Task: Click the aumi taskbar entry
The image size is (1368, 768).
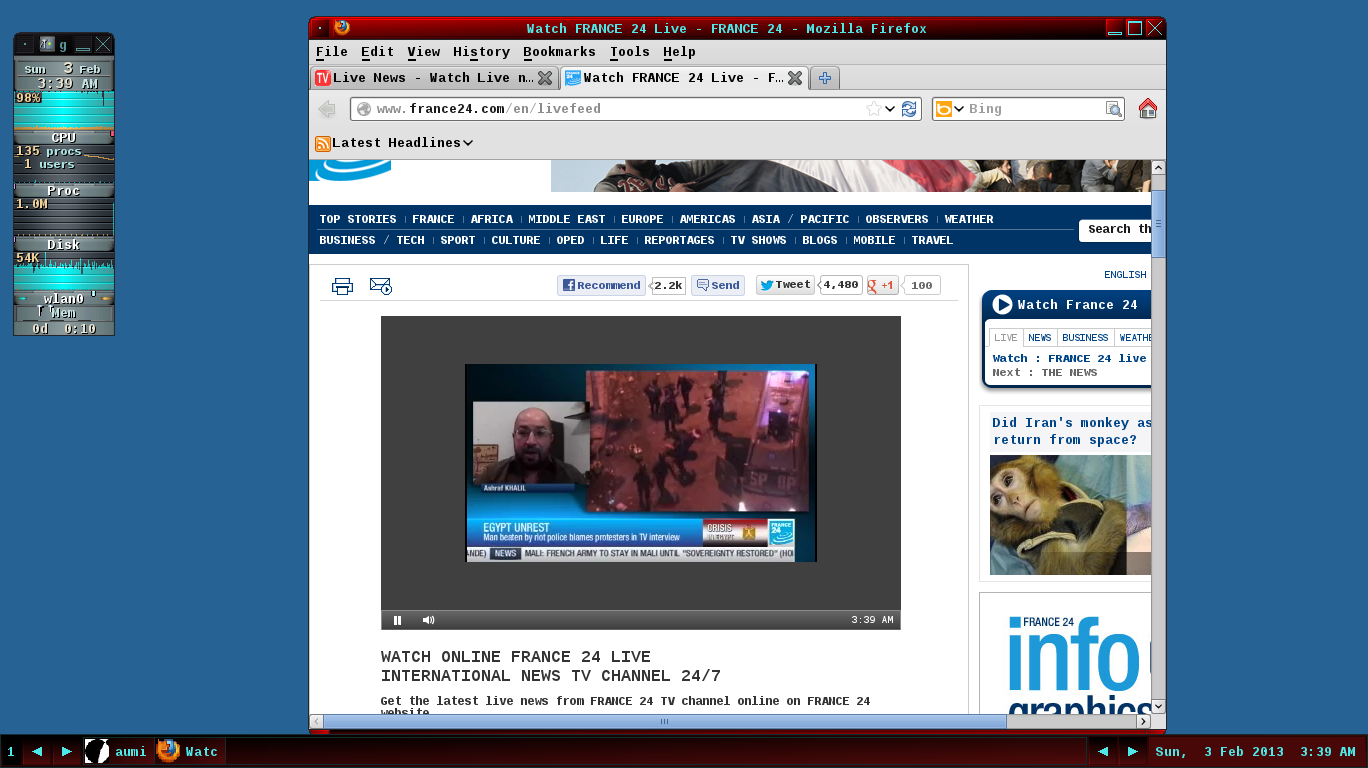Action: tap(118, 751)
